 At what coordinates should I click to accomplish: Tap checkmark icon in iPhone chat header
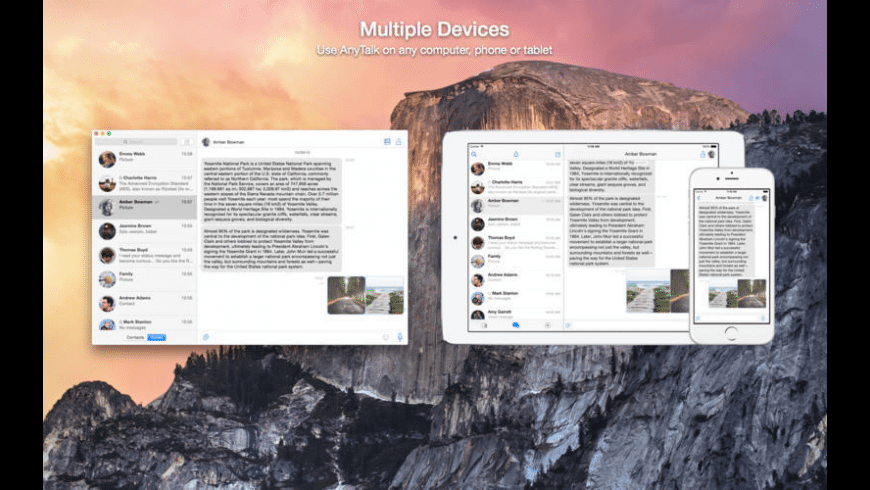pos(757,198)
